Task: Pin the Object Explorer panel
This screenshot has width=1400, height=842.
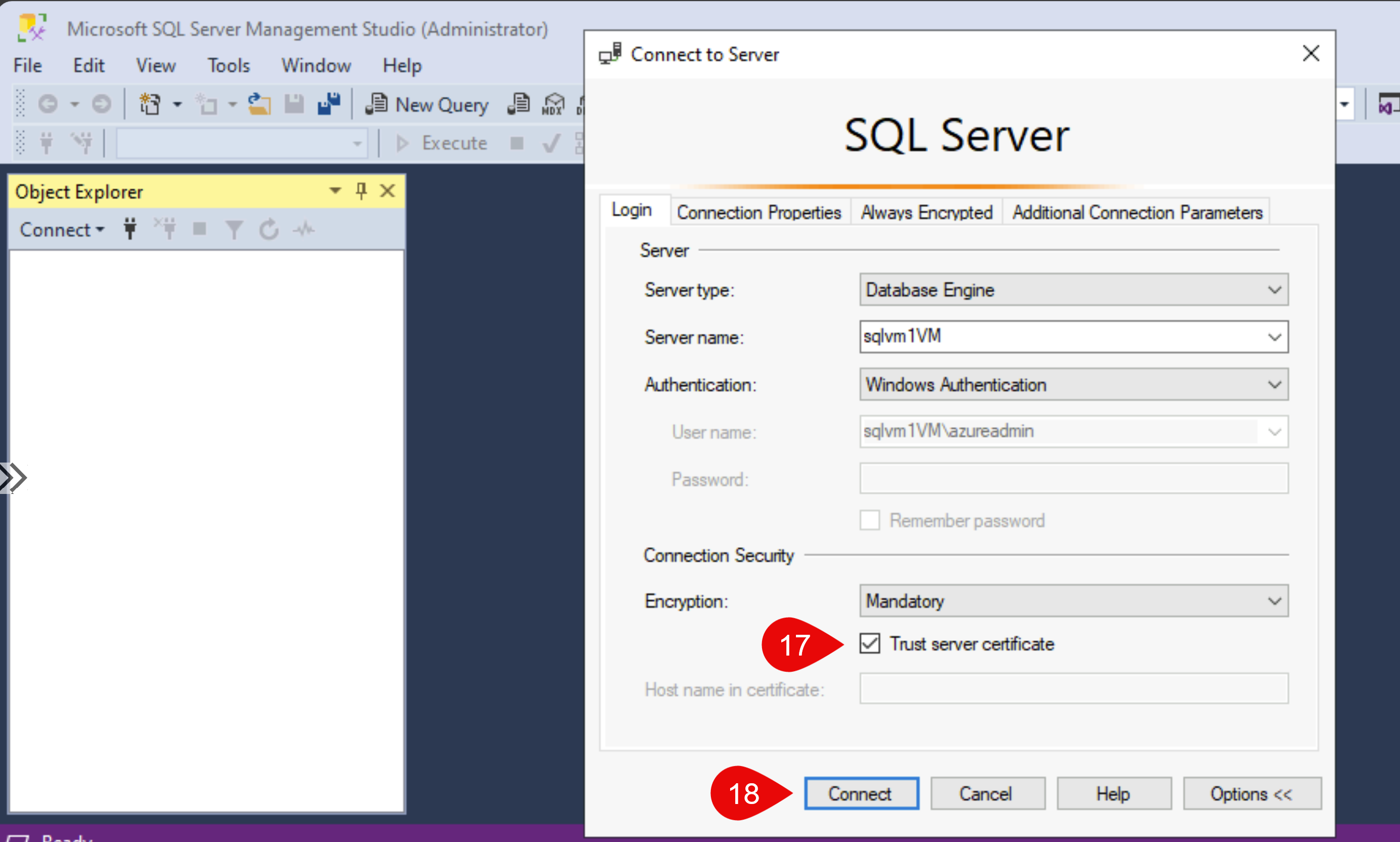Action: click(x=361, y=191)
